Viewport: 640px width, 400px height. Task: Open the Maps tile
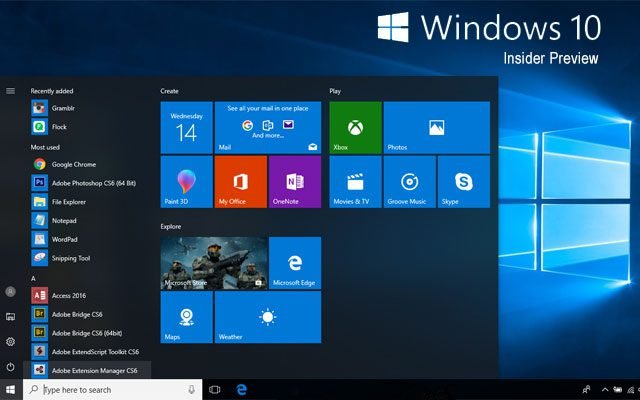(x=187, y=318)
